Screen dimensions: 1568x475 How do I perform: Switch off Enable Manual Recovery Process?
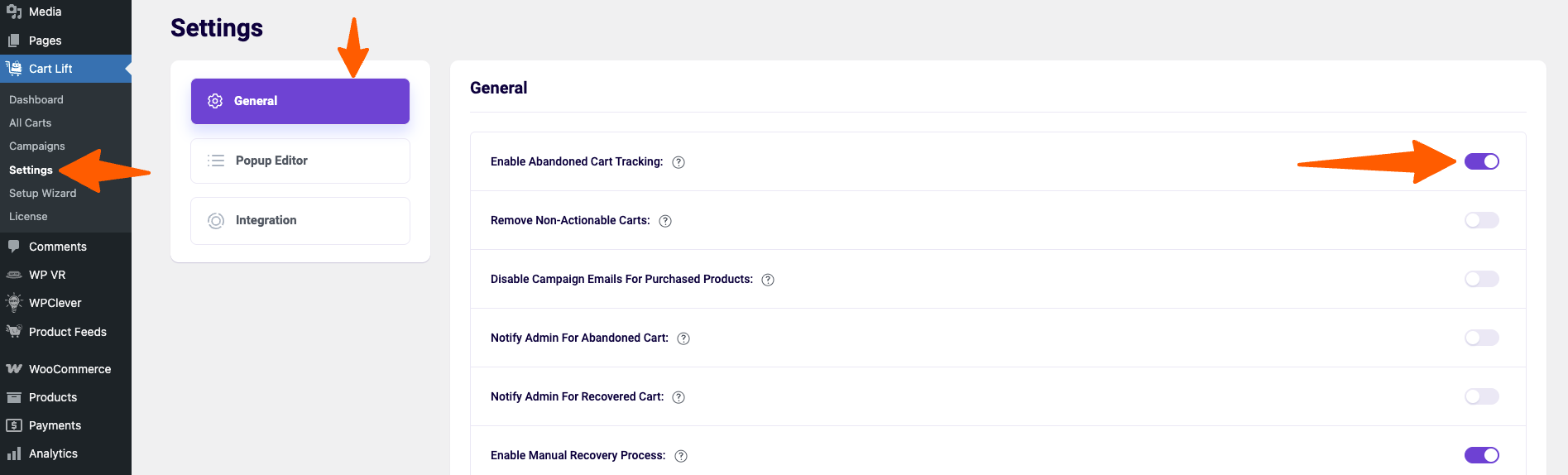pos(1482,455)
